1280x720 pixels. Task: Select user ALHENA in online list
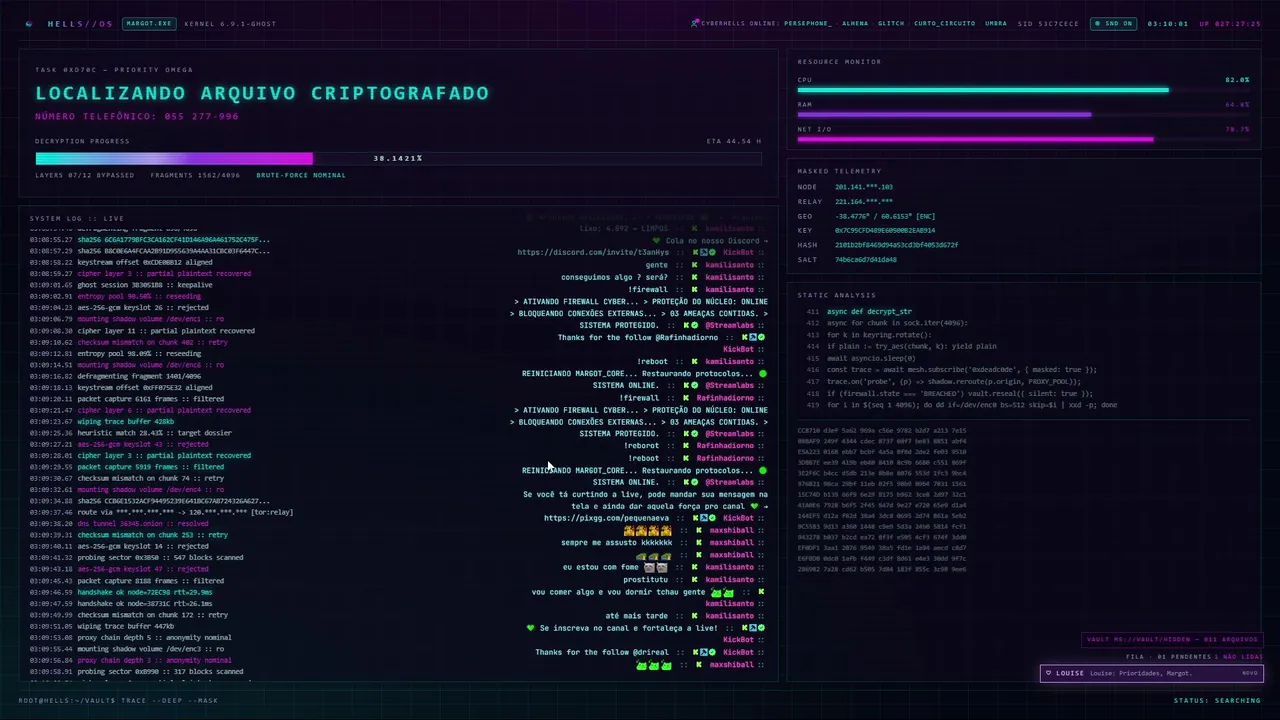click(855, 23)
